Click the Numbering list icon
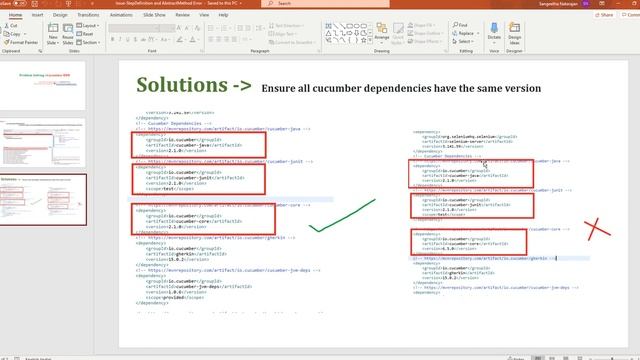 (225, 28)
